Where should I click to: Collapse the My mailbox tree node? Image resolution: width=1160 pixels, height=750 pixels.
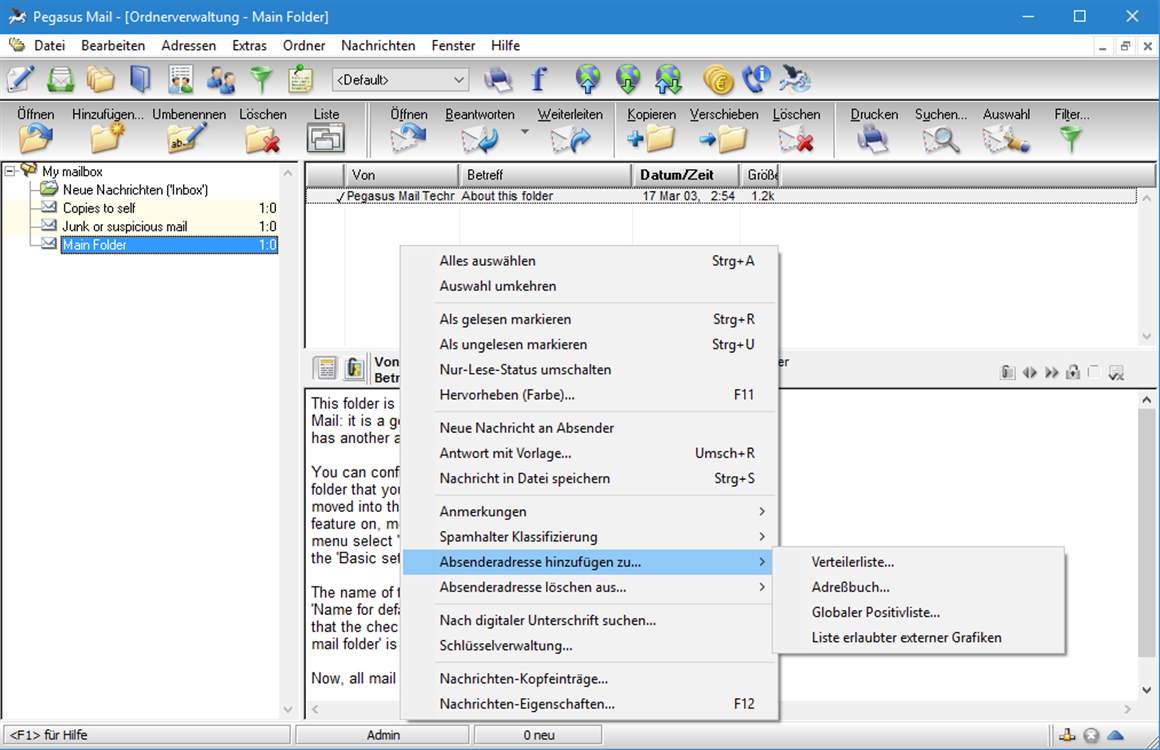(x=10, y=171)
